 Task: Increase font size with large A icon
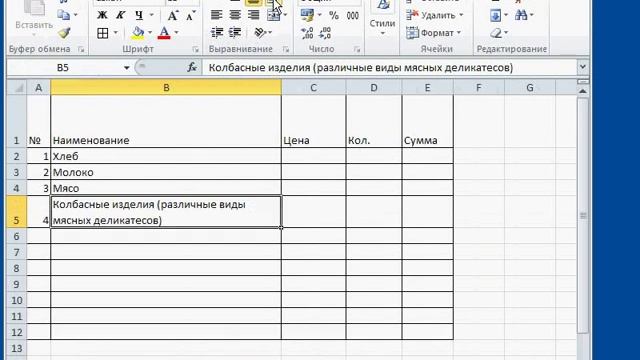pyautogui.click(x=173, y=16)
